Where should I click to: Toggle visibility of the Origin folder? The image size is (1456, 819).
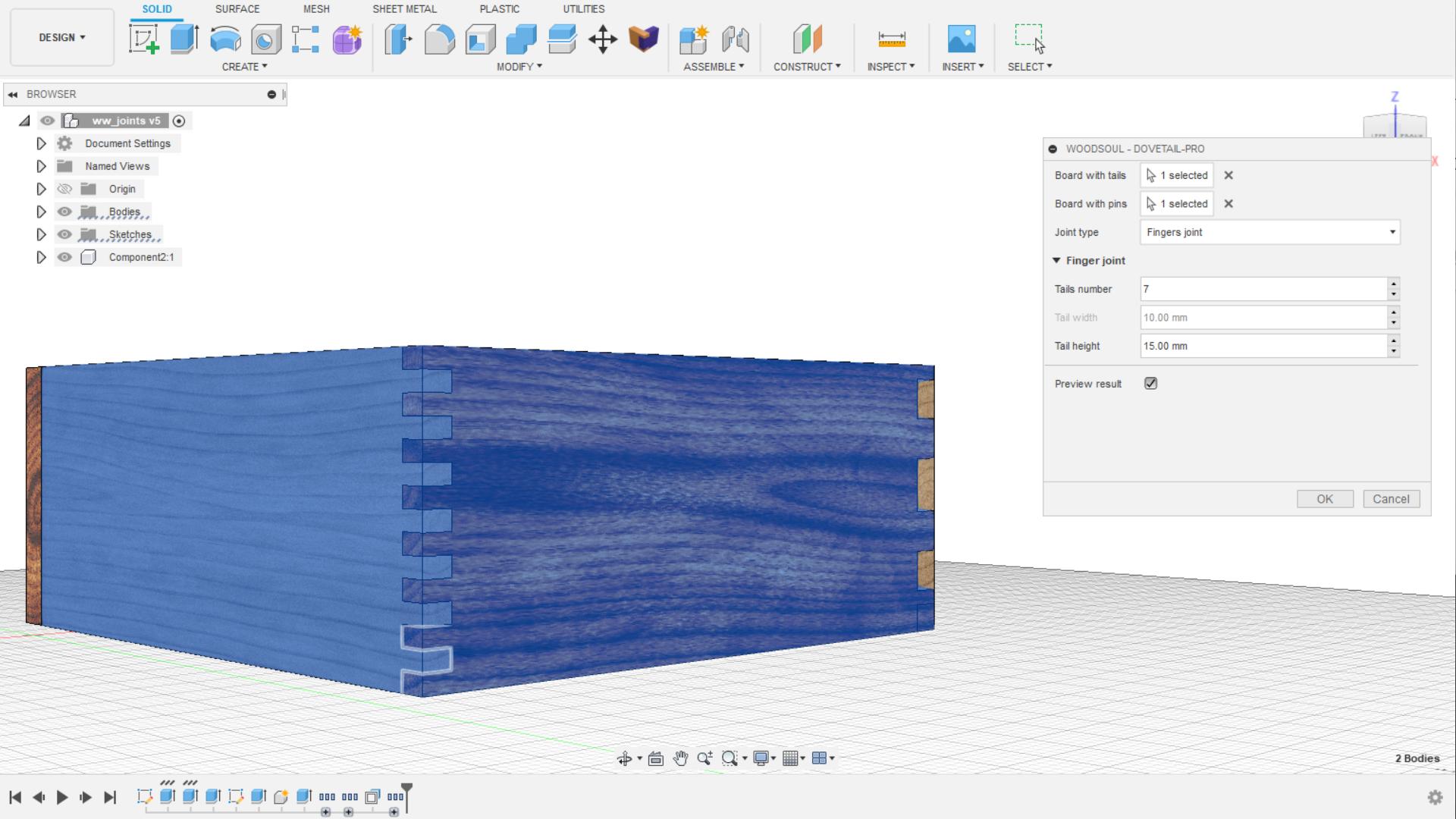coord(64,189)
